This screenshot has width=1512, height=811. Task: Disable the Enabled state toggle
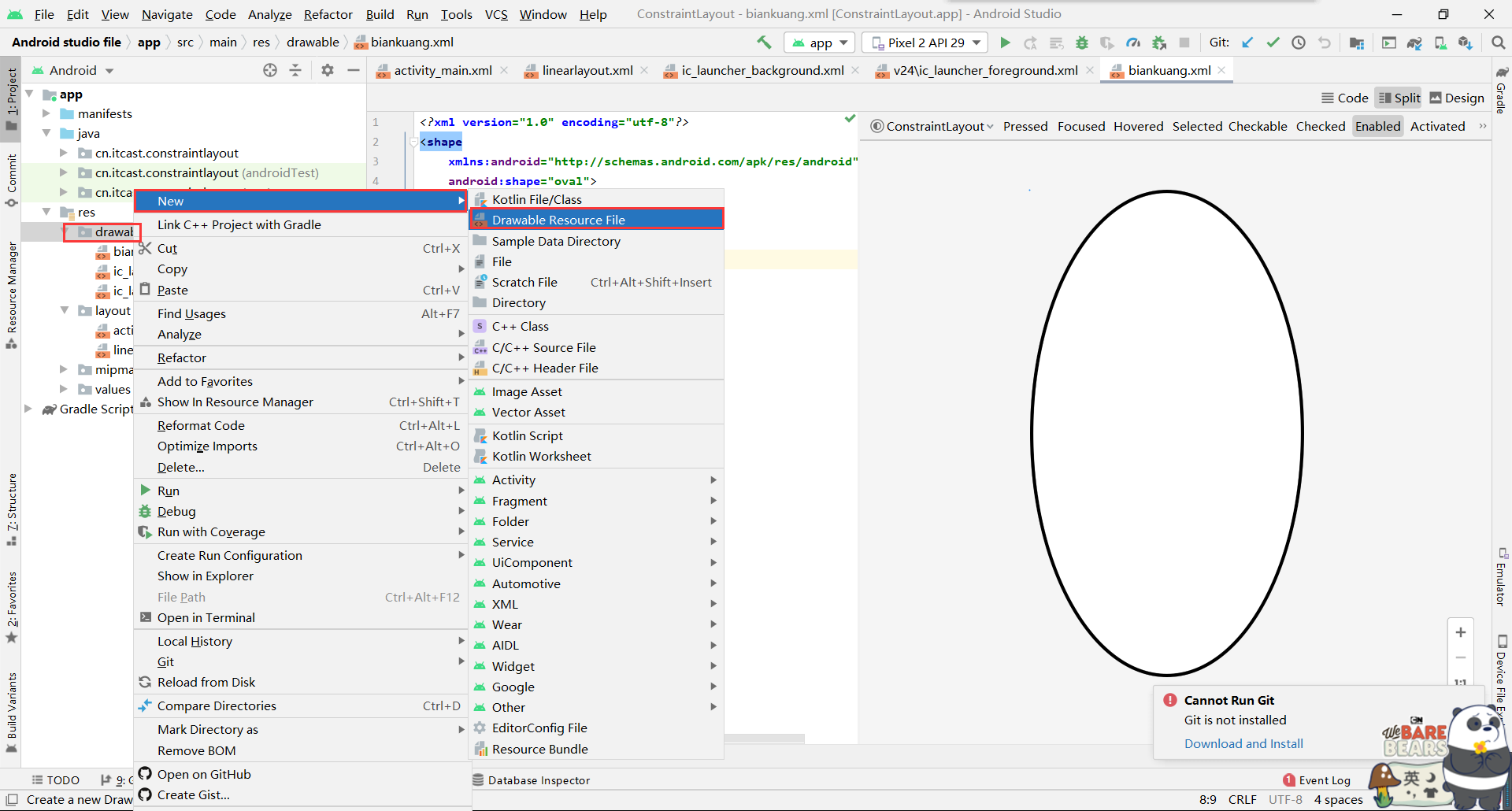(1377, 126)
